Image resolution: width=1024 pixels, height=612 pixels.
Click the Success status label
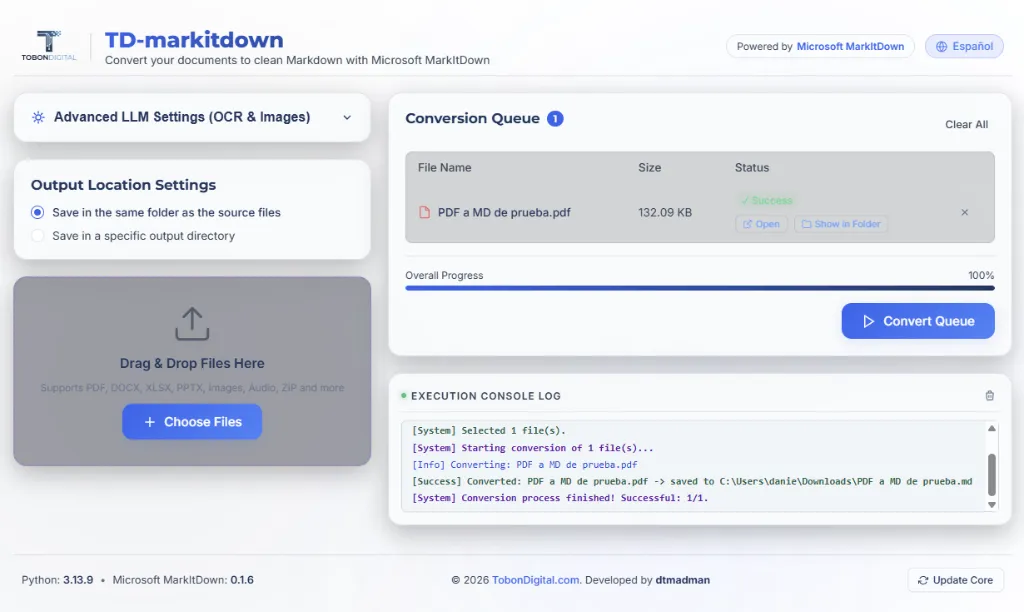tap(767, 201)
